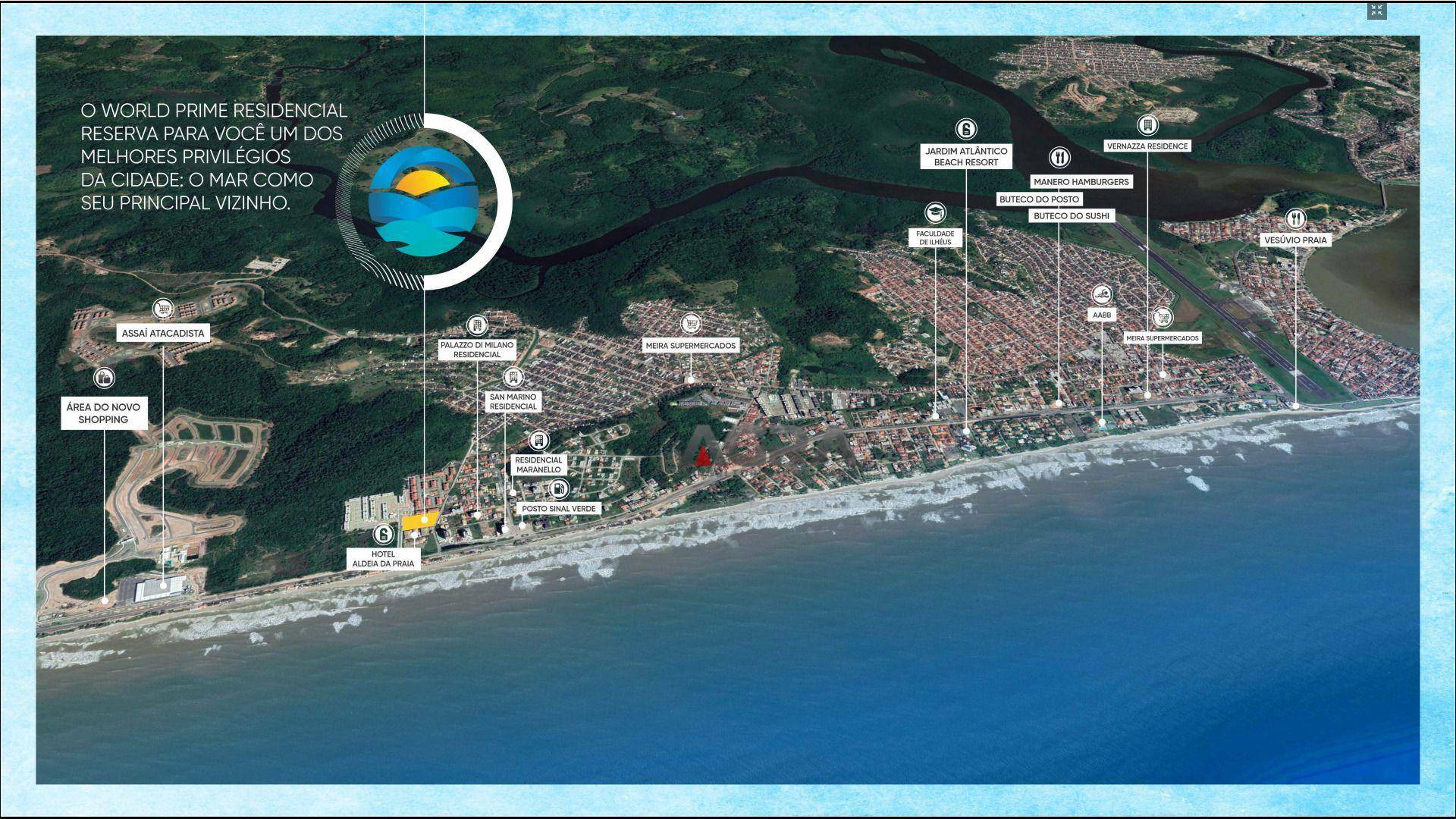Click the hotel icon above Jardim Atlântico Beach Resort
Image resolution: width=1456 pixels, height=819 pixels.
965,128
